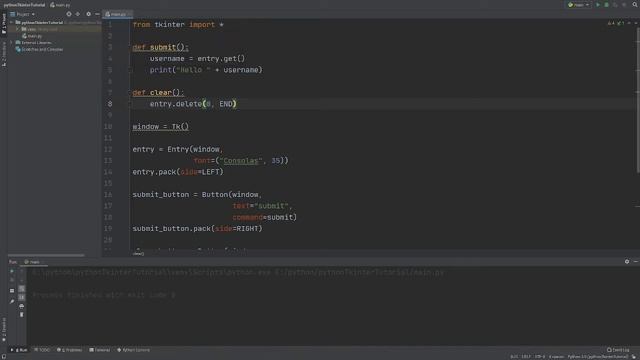640x360 pixels.
Task: Hide the Project tool window
Action: click(x=97, y=14)
